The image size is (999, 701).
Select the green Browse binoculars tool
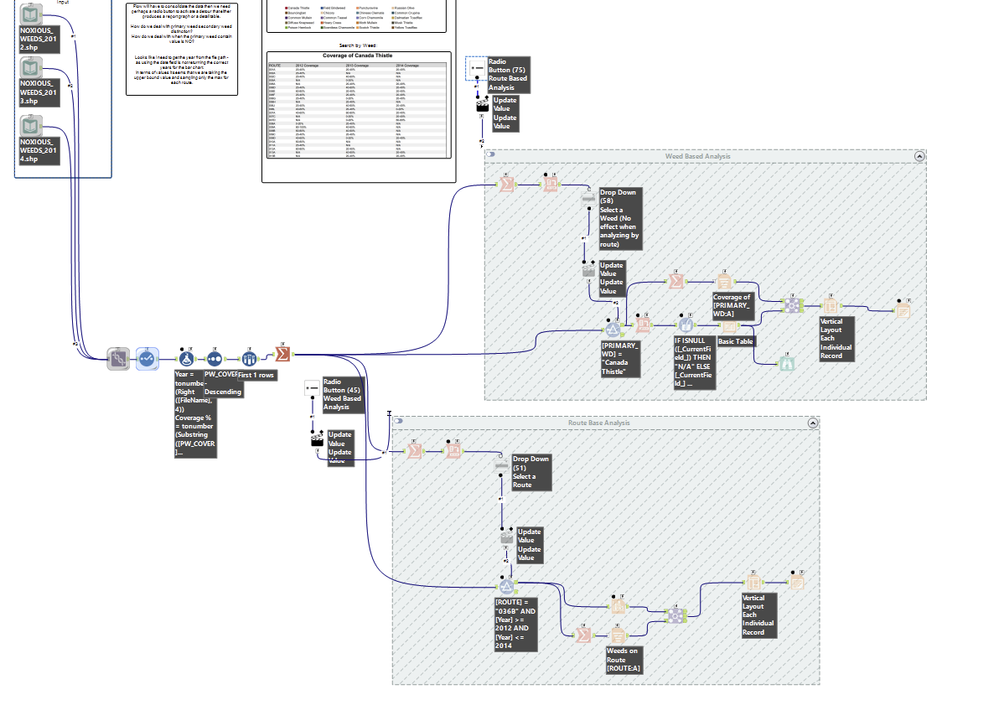(x=787, y=364)
